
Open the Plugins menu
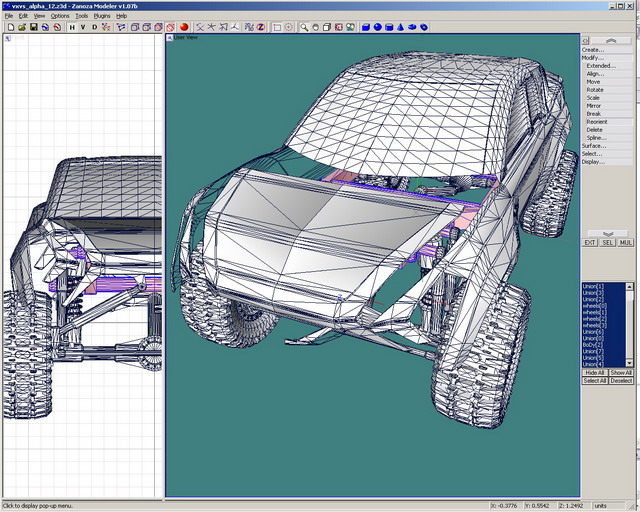pyautogui.click(x=102, y=16)
